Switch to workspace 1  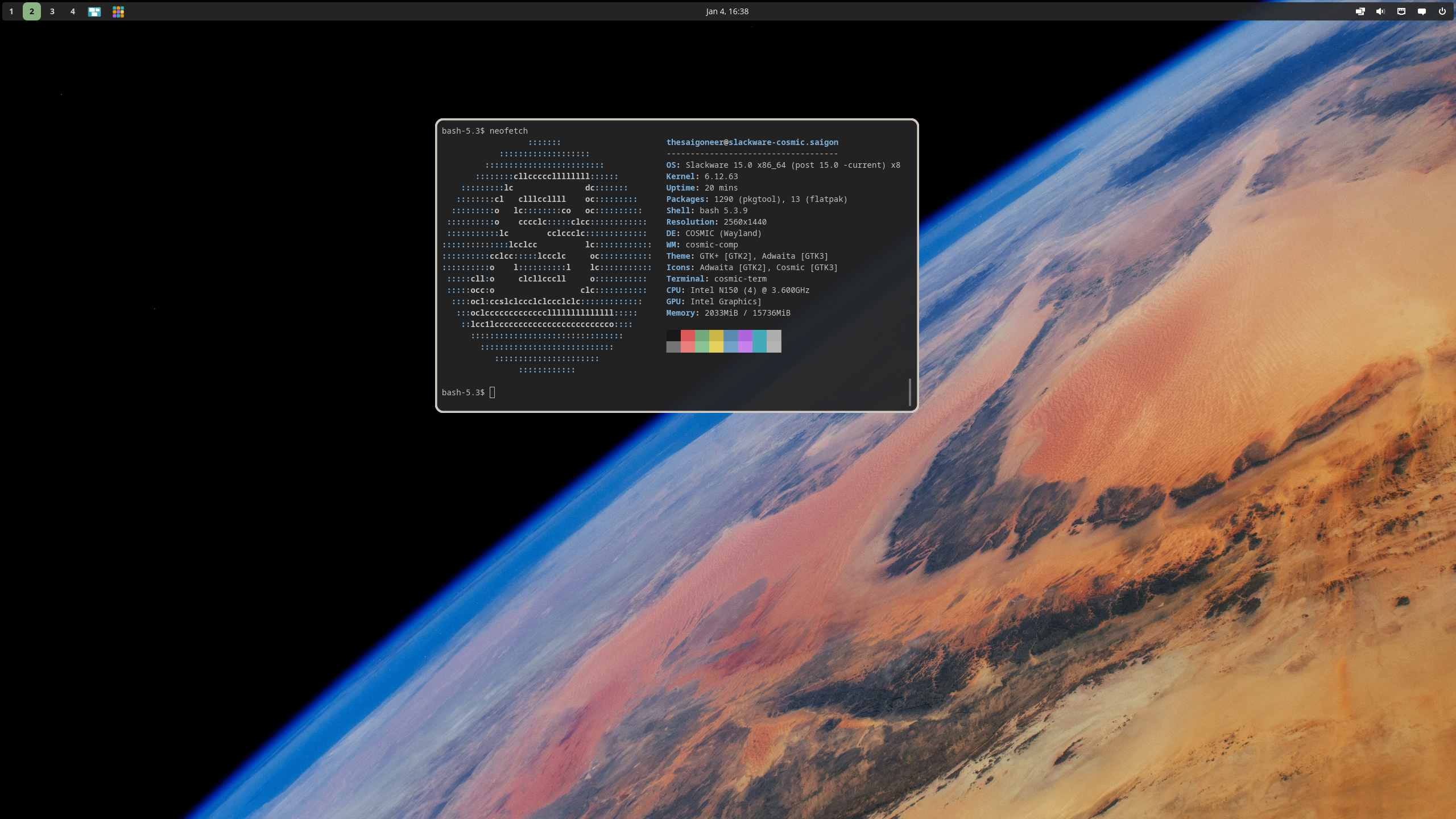[11, 11]
